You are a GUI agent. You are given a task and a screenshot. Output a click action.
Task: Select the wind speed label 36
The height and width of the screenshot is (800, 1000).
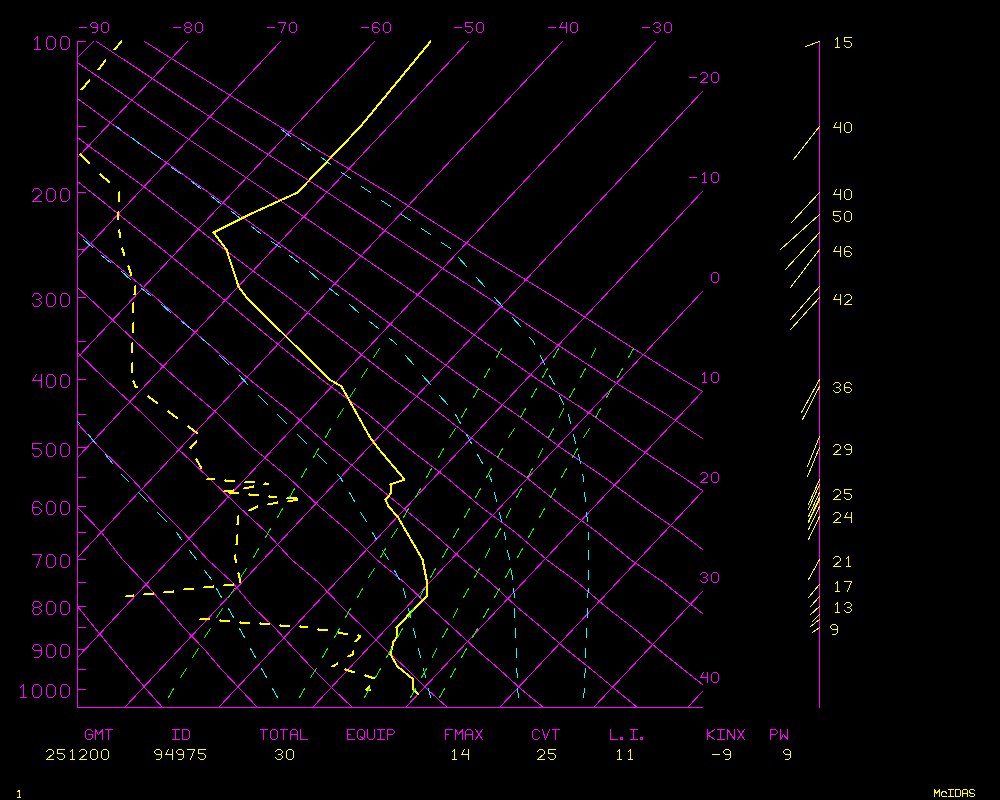[x=842, y=388]
